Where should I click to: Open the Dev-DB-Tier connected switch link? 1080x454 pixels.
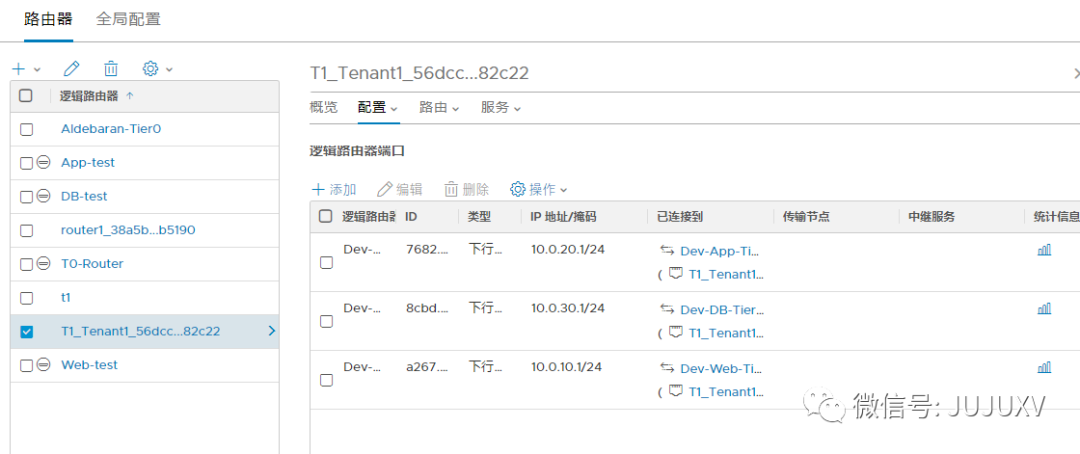[x=720, y=309]
